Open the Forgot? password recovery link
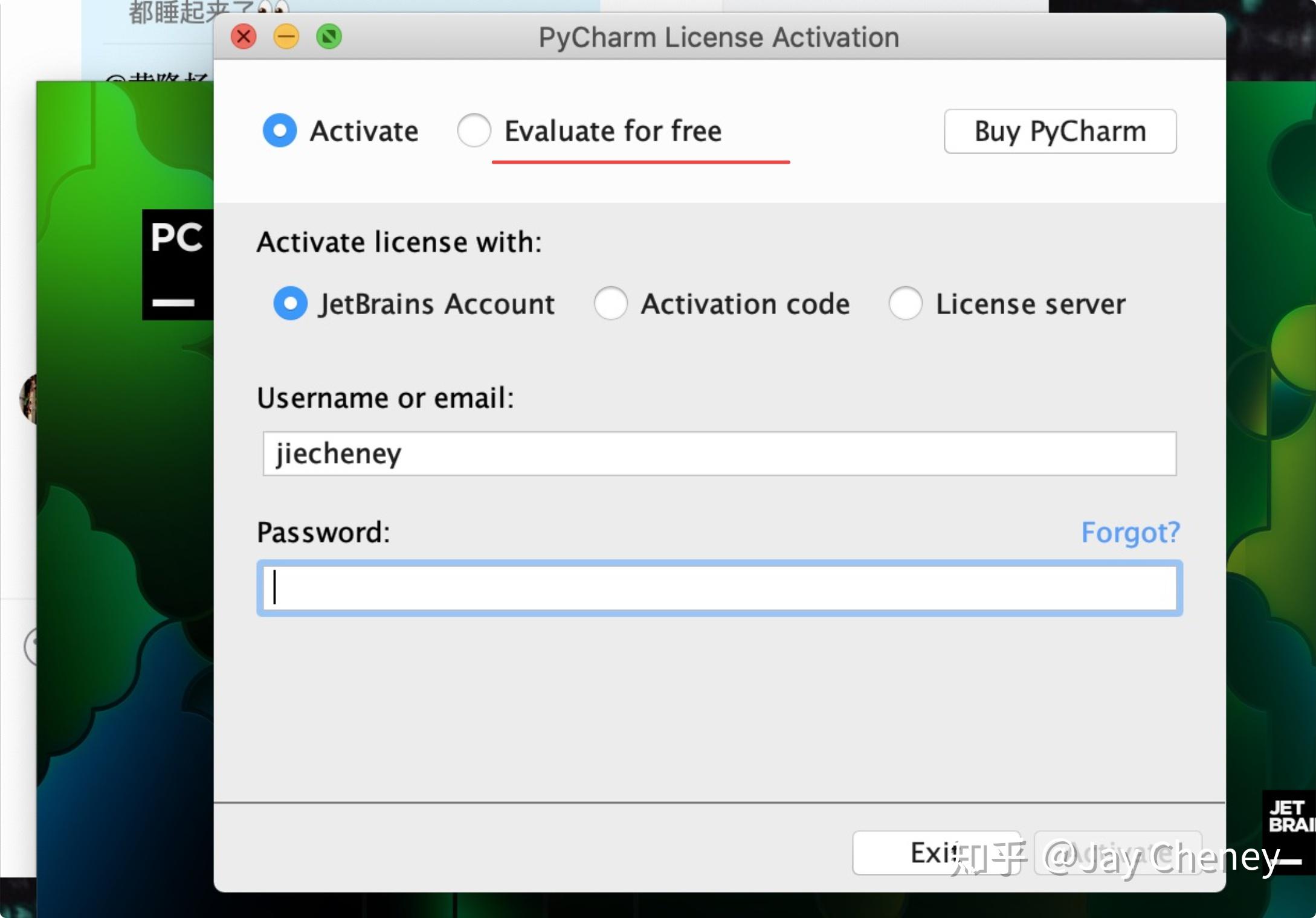This screenshot has height=918, width=1316. pyautogui.click(x=1131, y=532)
